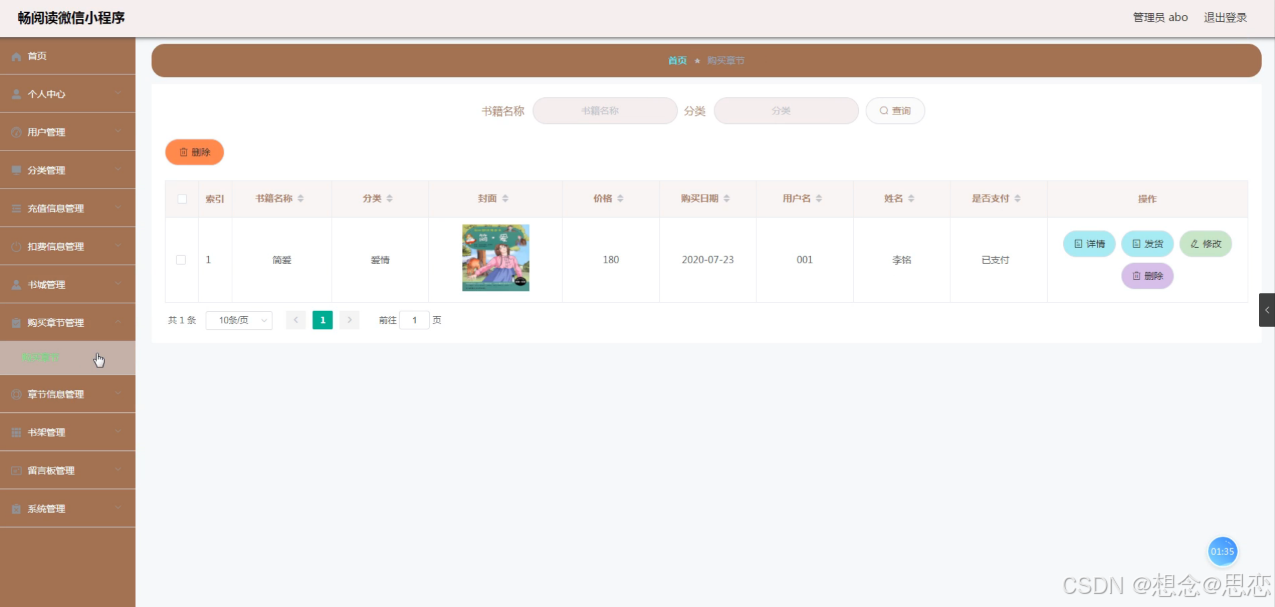Expand 个人中心 using its chevron arrow
Screen dimensions: 1275x607
pyautogui.click(x=118, y=94)
